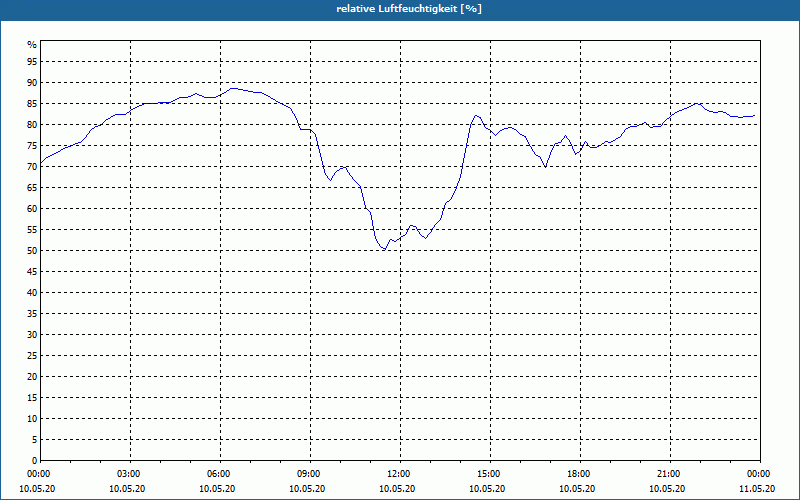Select the '75' y-axis label

32,145
